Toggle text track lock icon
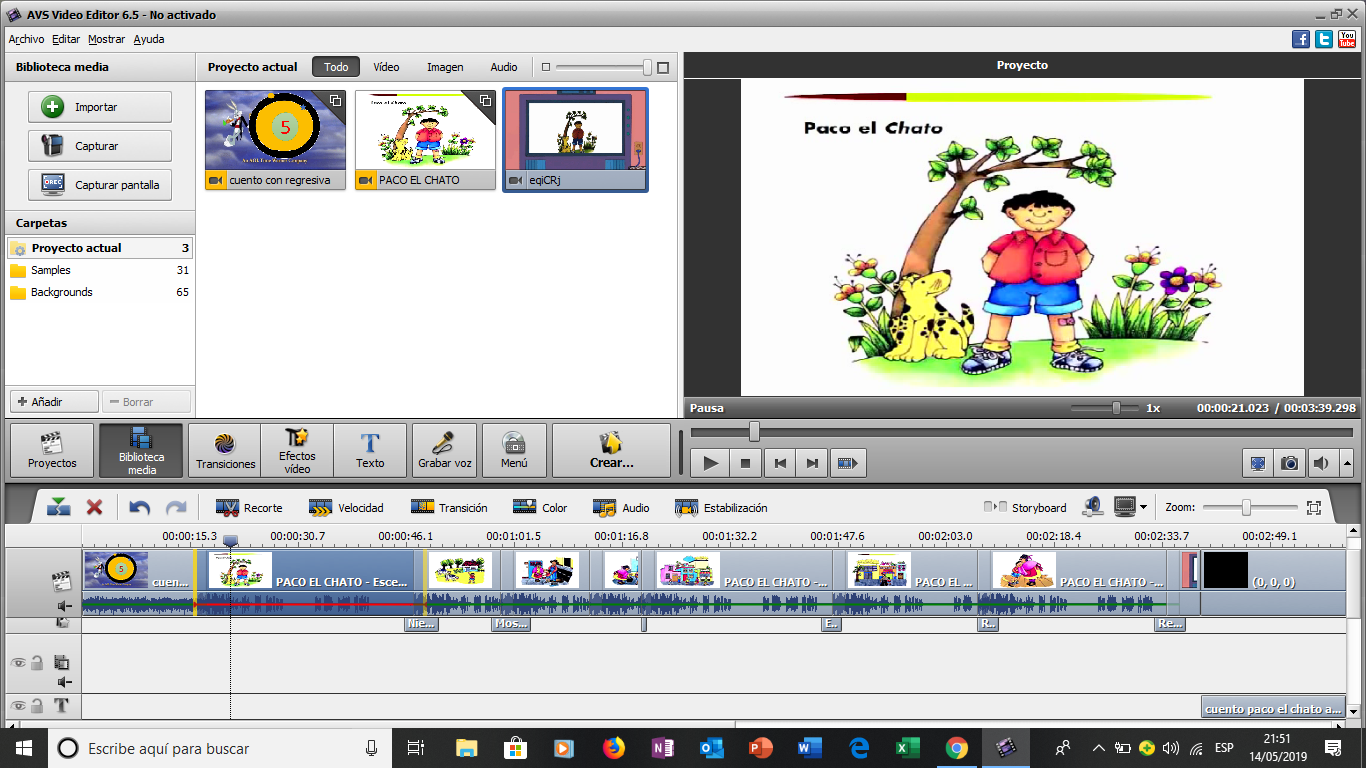 pyautogui.click(x=37, y=706)
